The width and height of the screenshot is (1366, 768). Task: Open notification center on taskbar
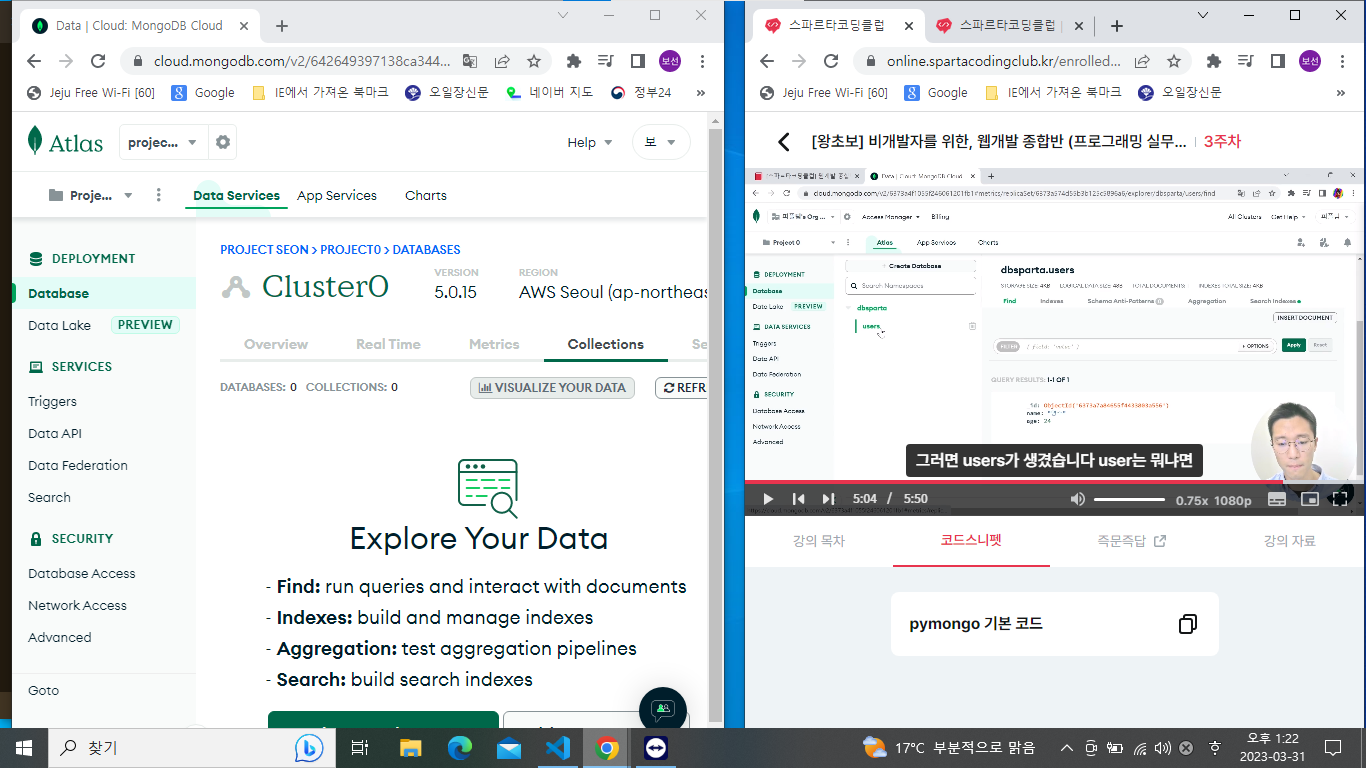[1332, 747]
